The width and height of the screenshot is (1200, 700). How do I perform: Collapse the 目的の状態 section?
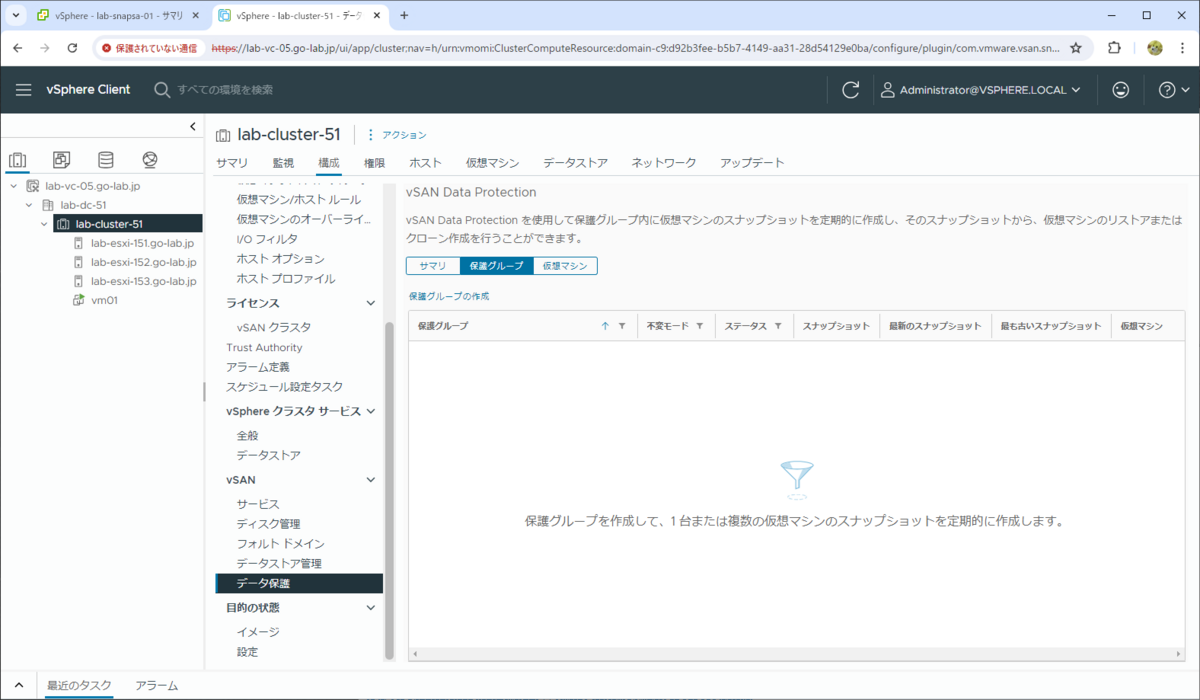(x=371, y=607)
